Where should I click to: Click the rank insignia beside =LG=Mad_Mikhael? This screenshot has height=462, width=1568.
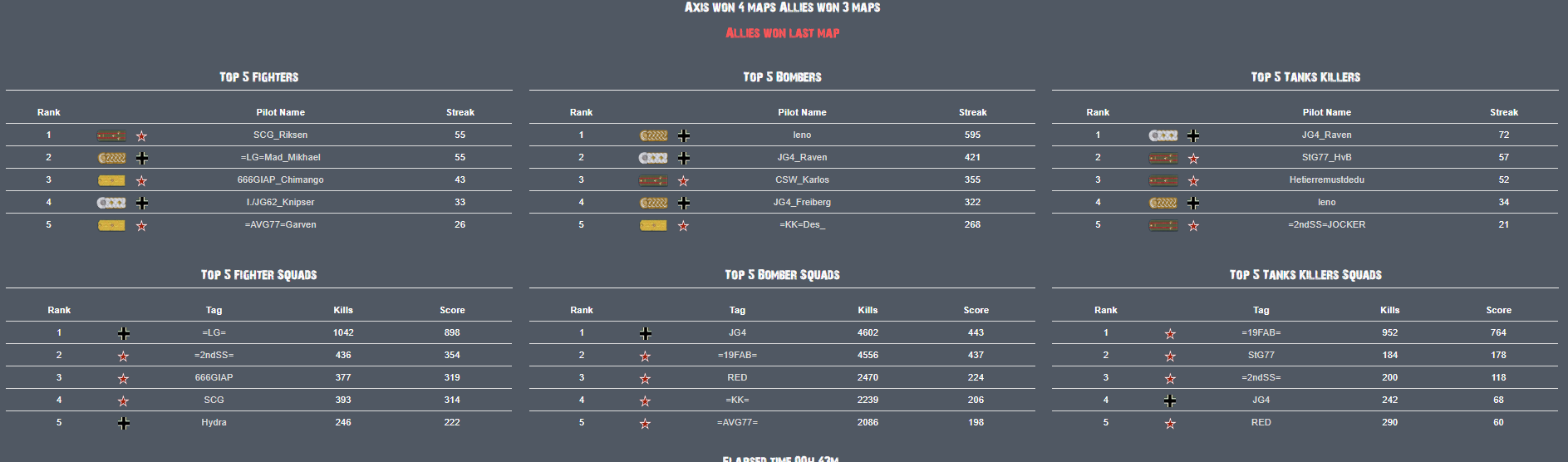pos(111,158)
